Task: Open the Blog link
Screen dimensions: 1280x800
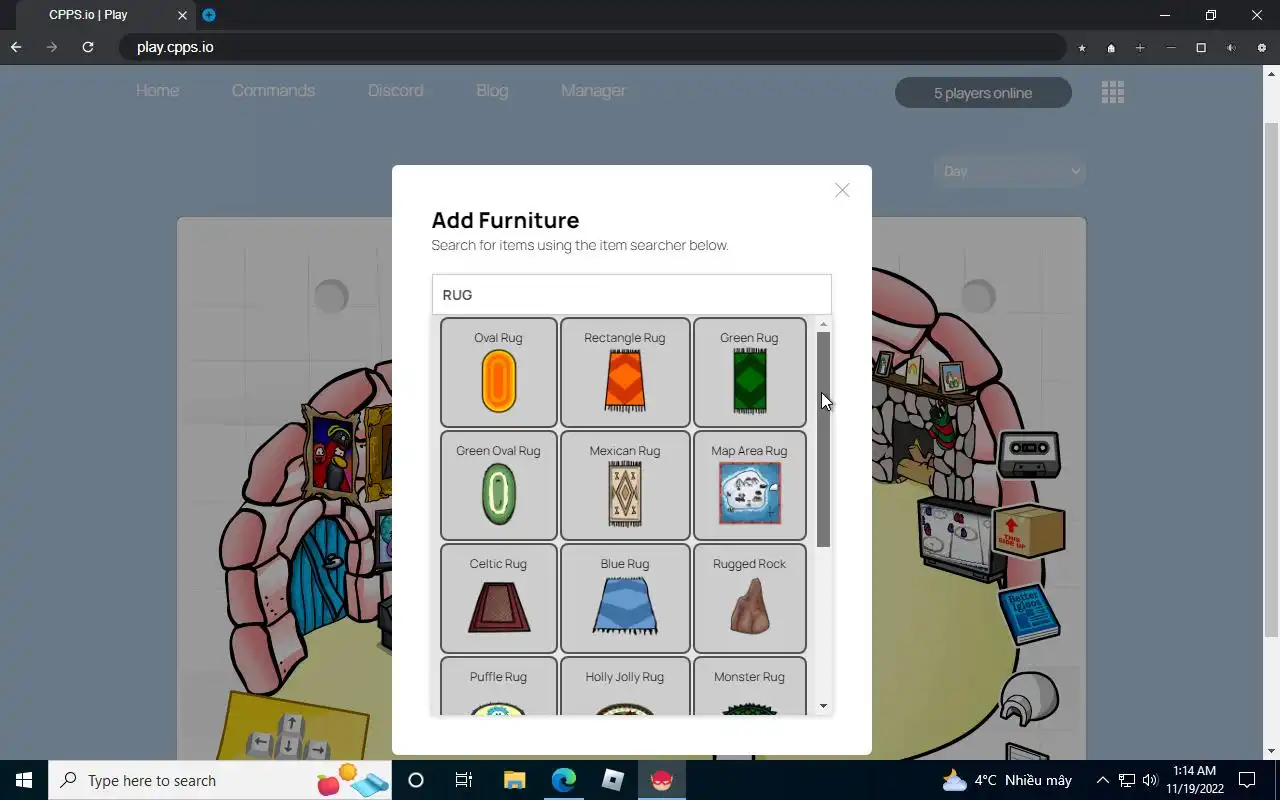Action: click(x=492, y=90)
